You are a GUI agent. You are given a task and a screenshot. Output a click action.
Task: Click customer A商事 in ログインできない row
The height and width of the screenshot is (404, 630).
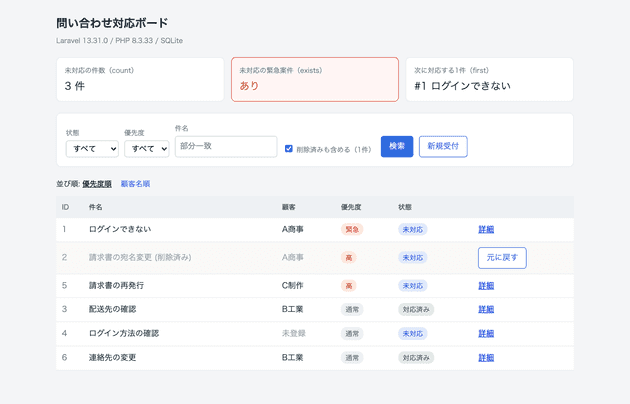coord(292,229)
